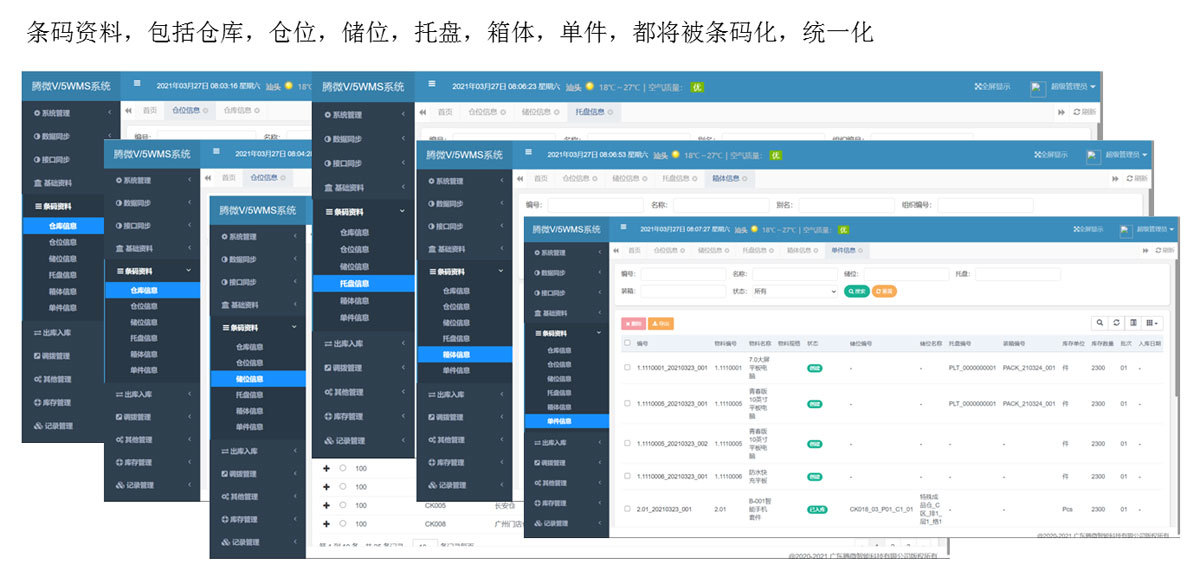Click the orange 导出 export icon button
The height and width of the screenshot is (577, 1200).
tap(661, 323)
